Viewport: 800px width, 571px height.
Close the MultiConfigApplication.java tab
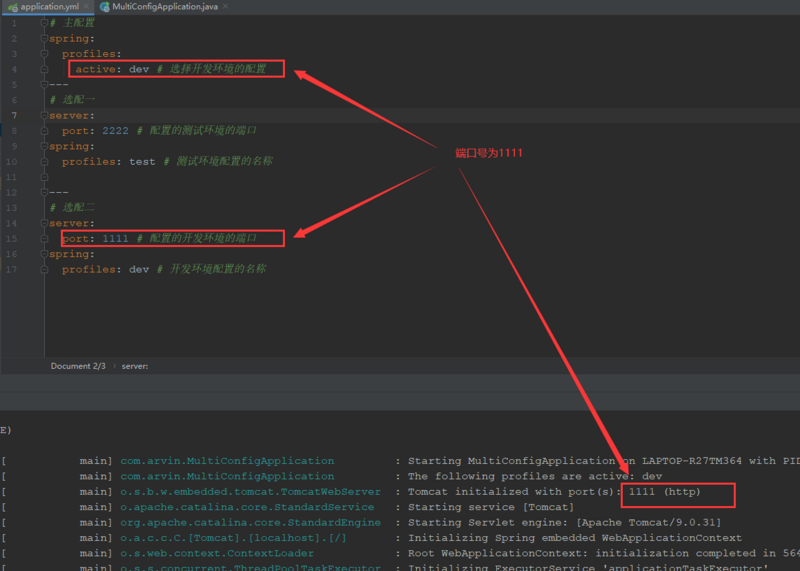pyautogui.click(x=225, y=7)
